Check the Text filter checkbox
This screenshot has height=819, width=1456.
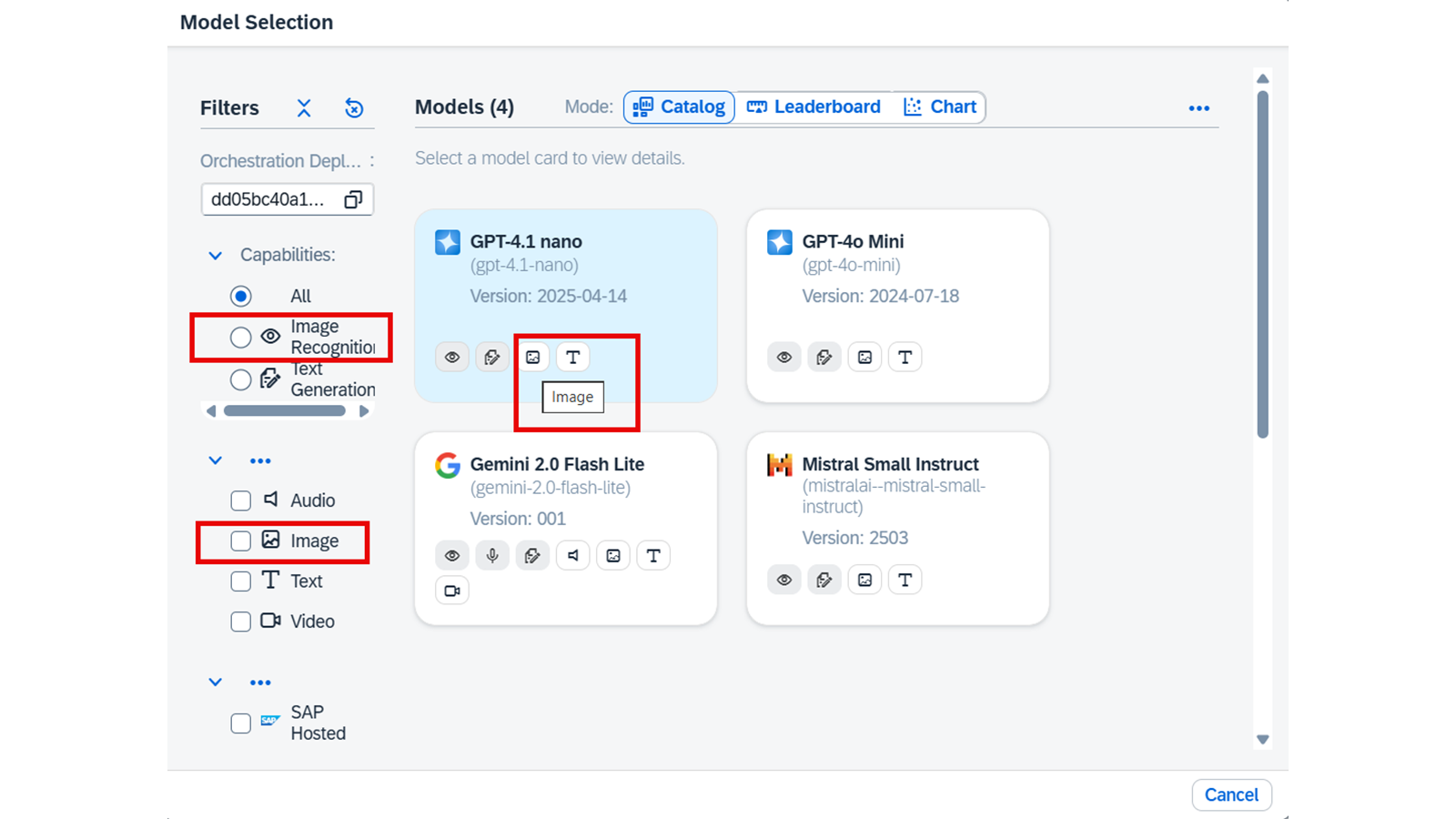pos(240,581)
